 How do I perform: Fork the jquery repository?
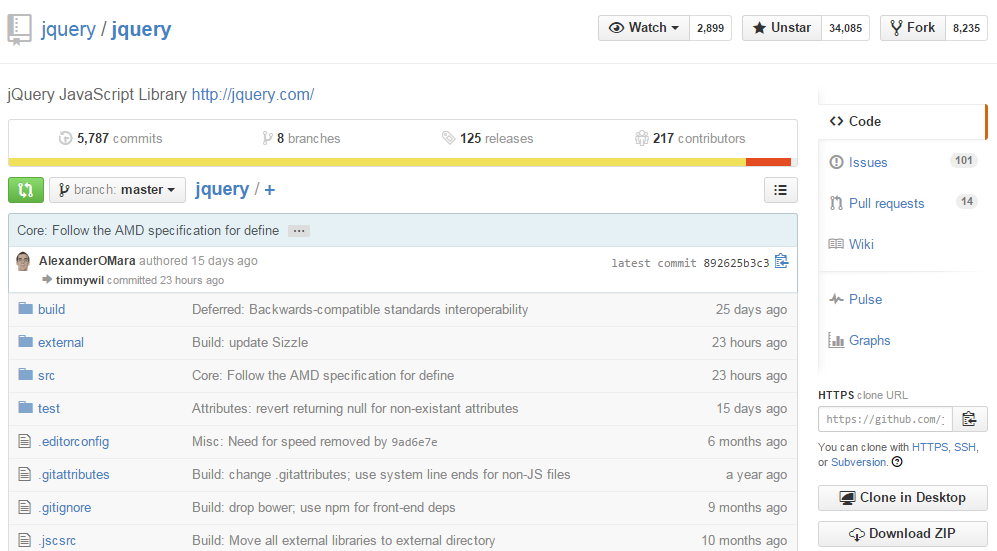click(x=912, y=28)
